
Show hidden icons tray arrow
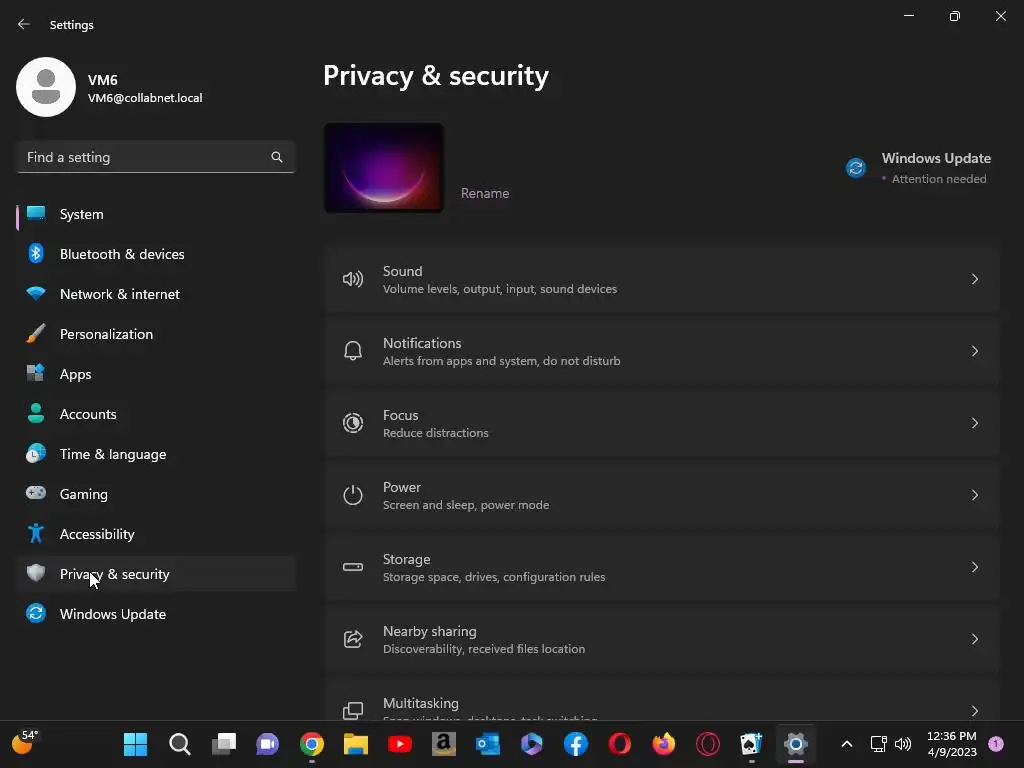point(846,744)
